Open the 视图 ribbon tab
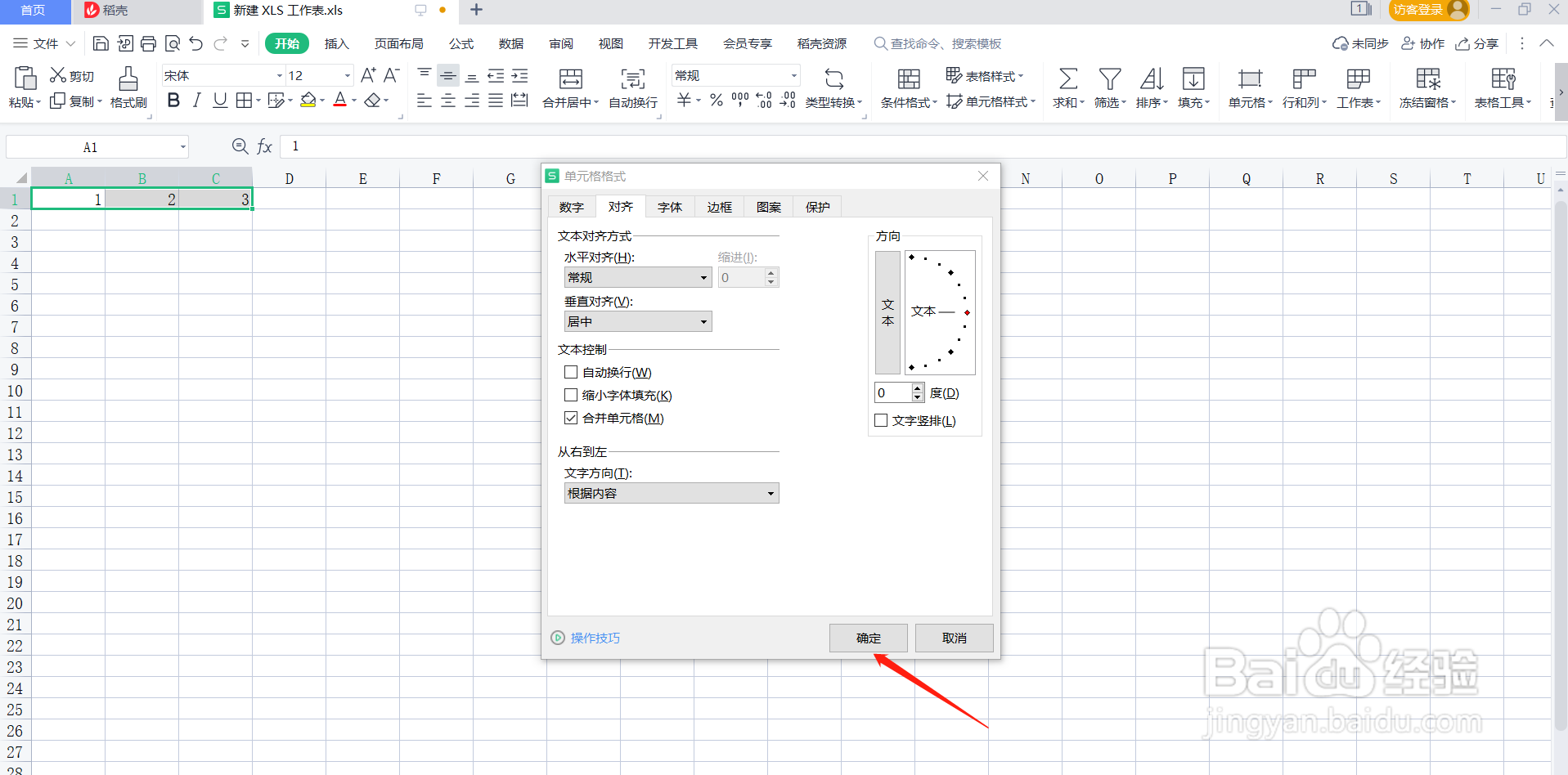This screenshot has width=1568, height=775. [x=610, y=43]
